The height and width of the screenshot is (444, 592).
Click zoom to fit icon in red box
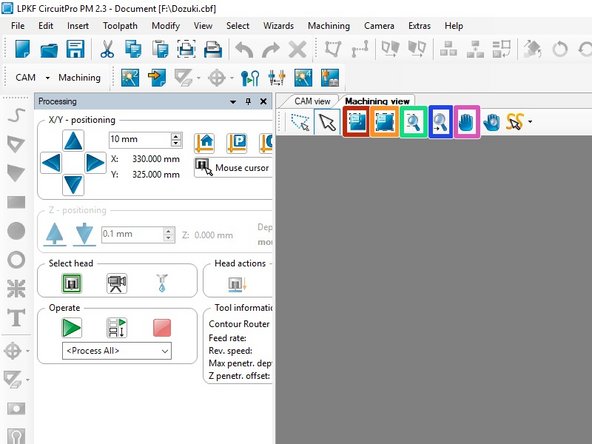point(356,122)
